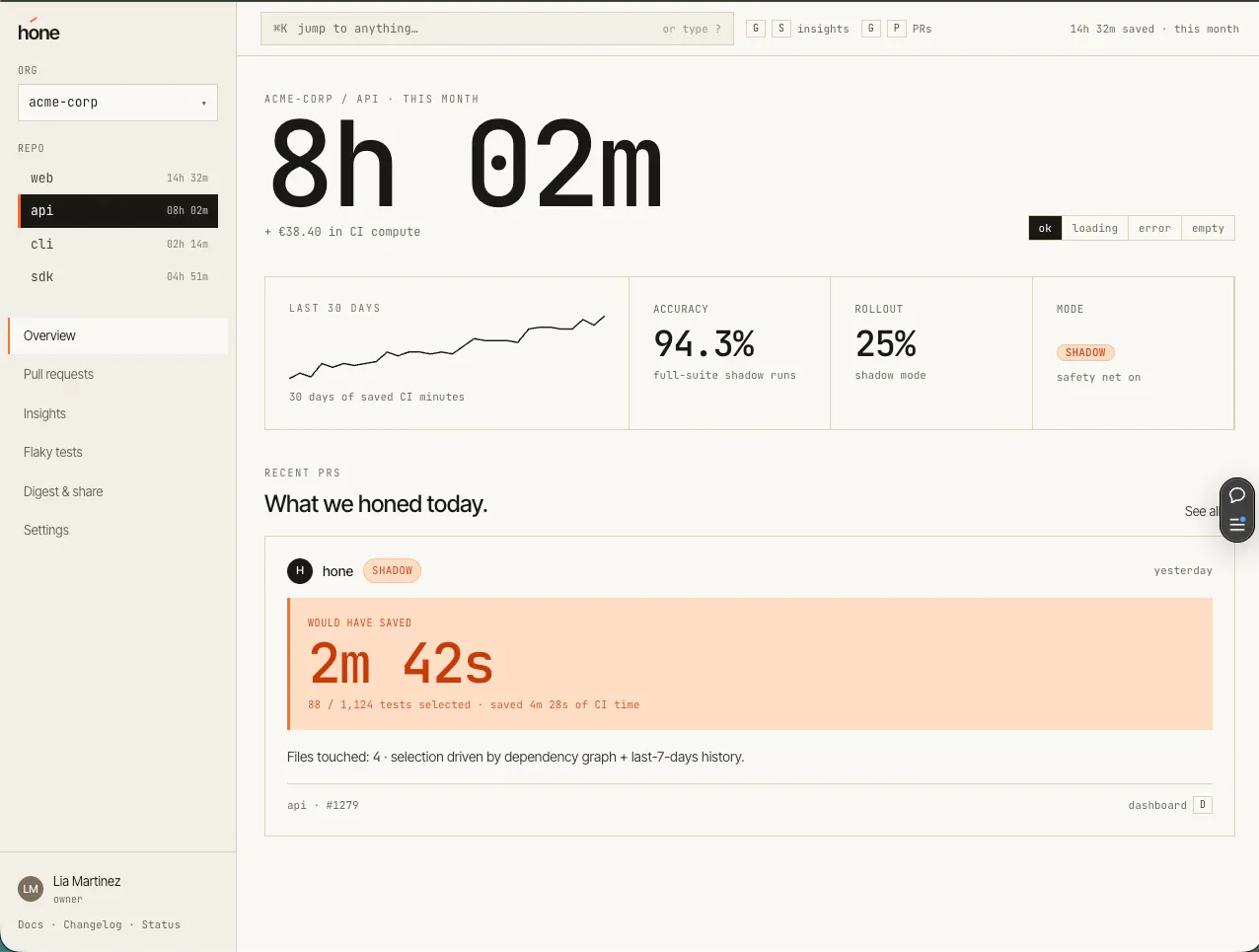Select the cli repo
This screenshot has width=1259, height=952.
coord(118,244)
